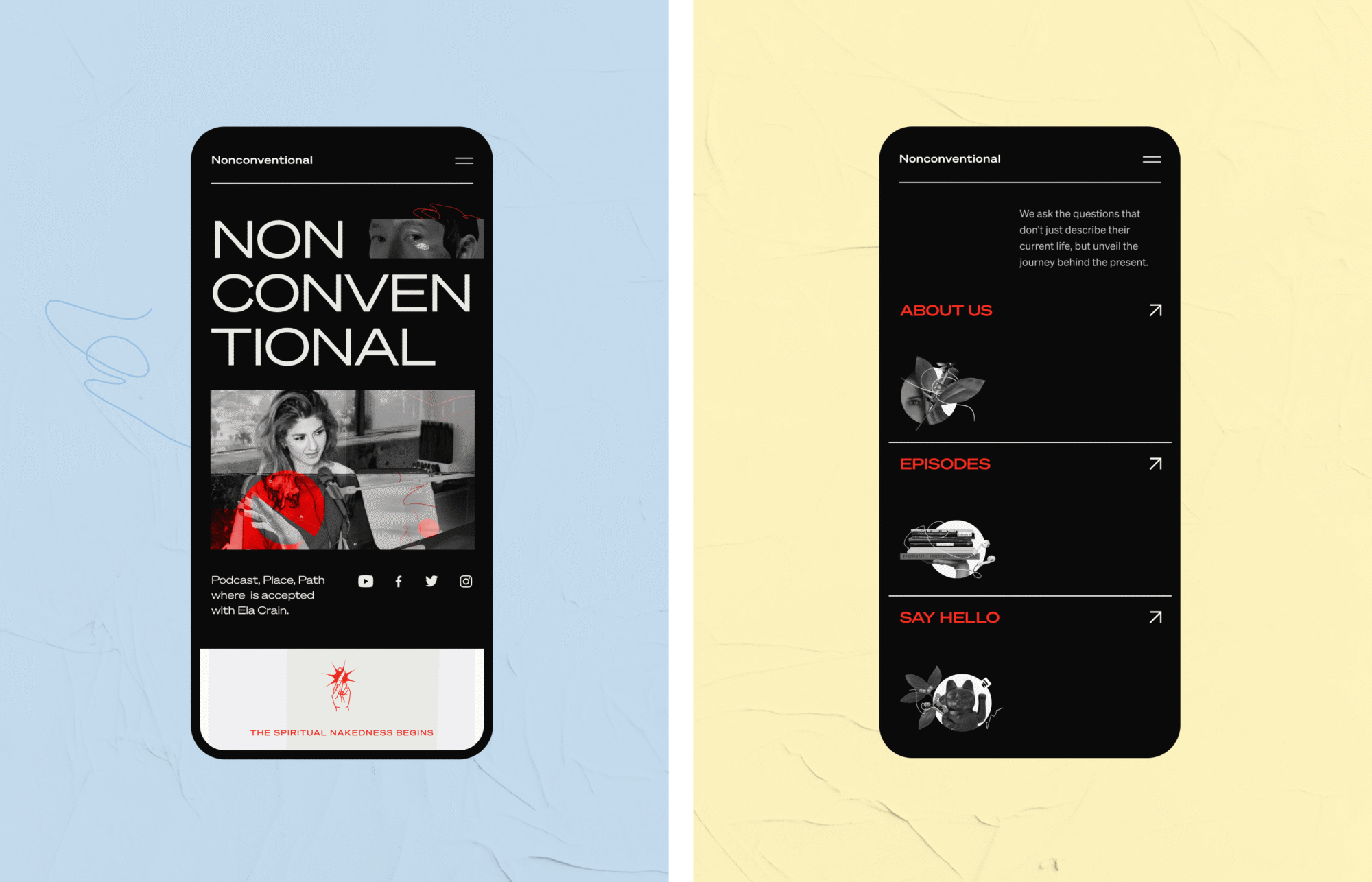Image resolution: width=1372 pixels, height=882 pixels.
Task: Click the Instagram icon in social links
Action: [x=467, y=582]
